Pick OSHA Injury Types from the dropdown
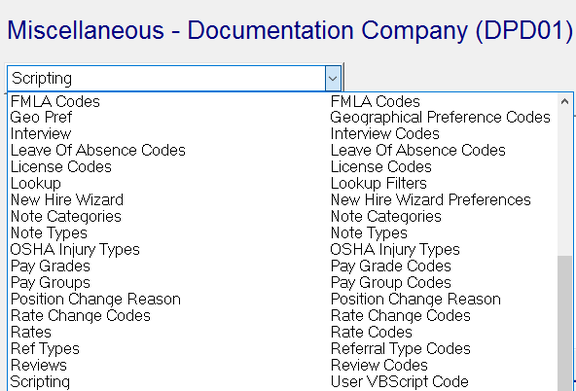This screenshot has height=391, width=576. click(282, 250)
